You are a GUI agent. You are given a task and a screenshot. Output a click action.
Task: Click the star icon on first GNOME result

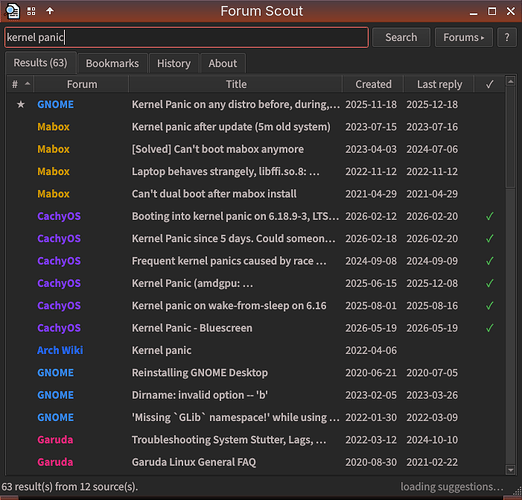pyautogui.click(x=21, y=105)
